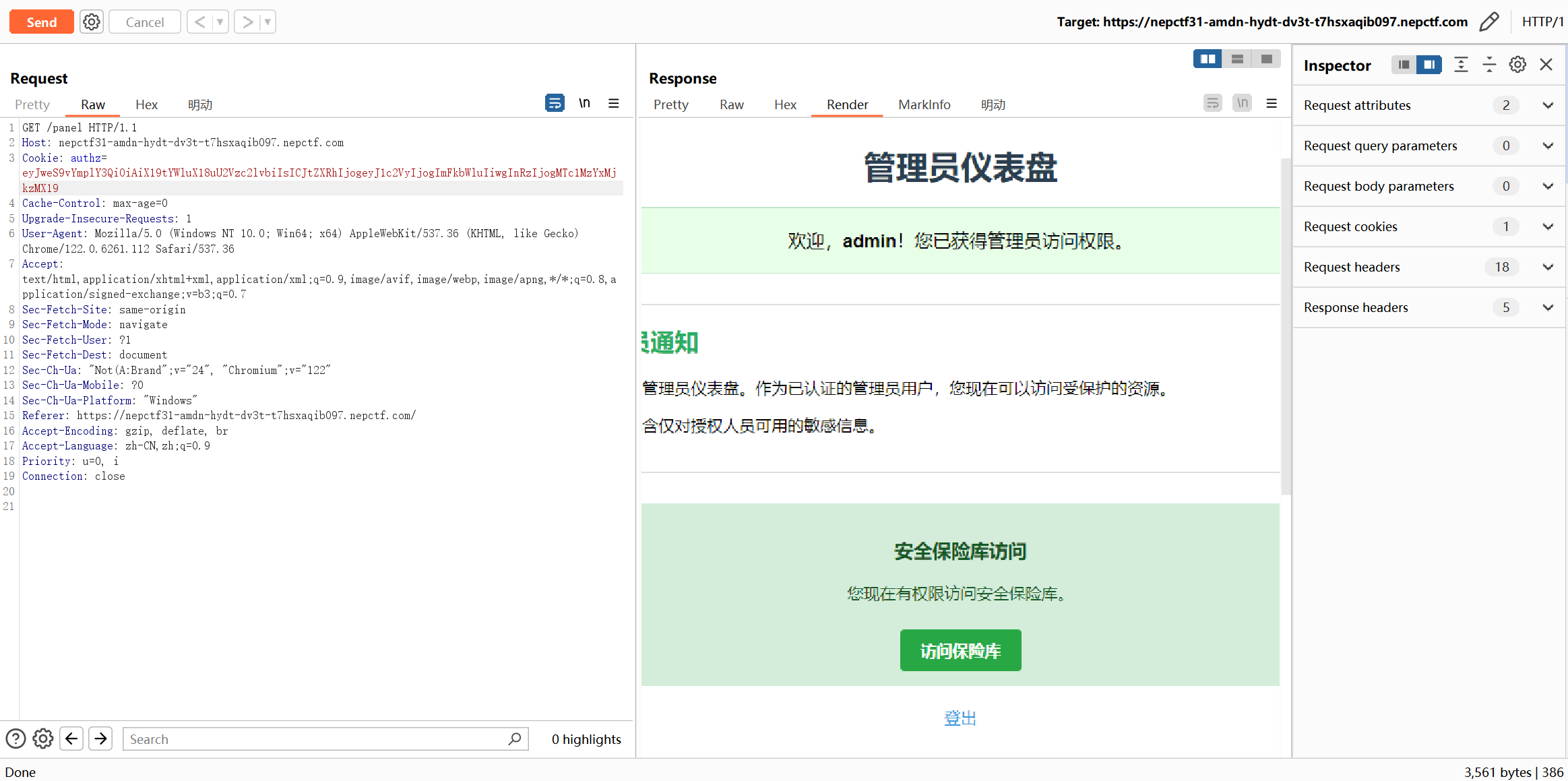Click Inspector settings gear icon
The image size is (1568, 781).
pos(1517,65)
